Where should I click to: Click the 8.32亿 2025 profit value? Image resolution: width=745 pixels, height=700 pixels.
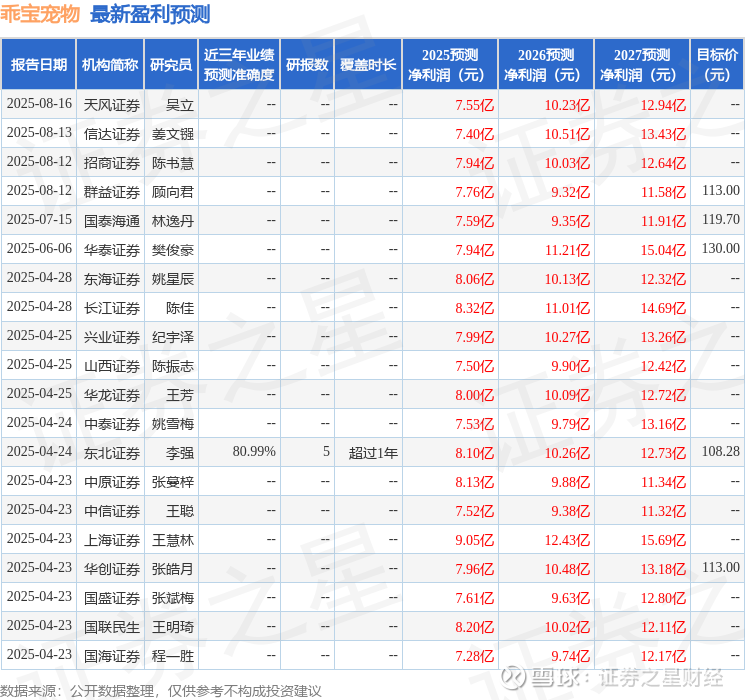click(x=474, y=308)
